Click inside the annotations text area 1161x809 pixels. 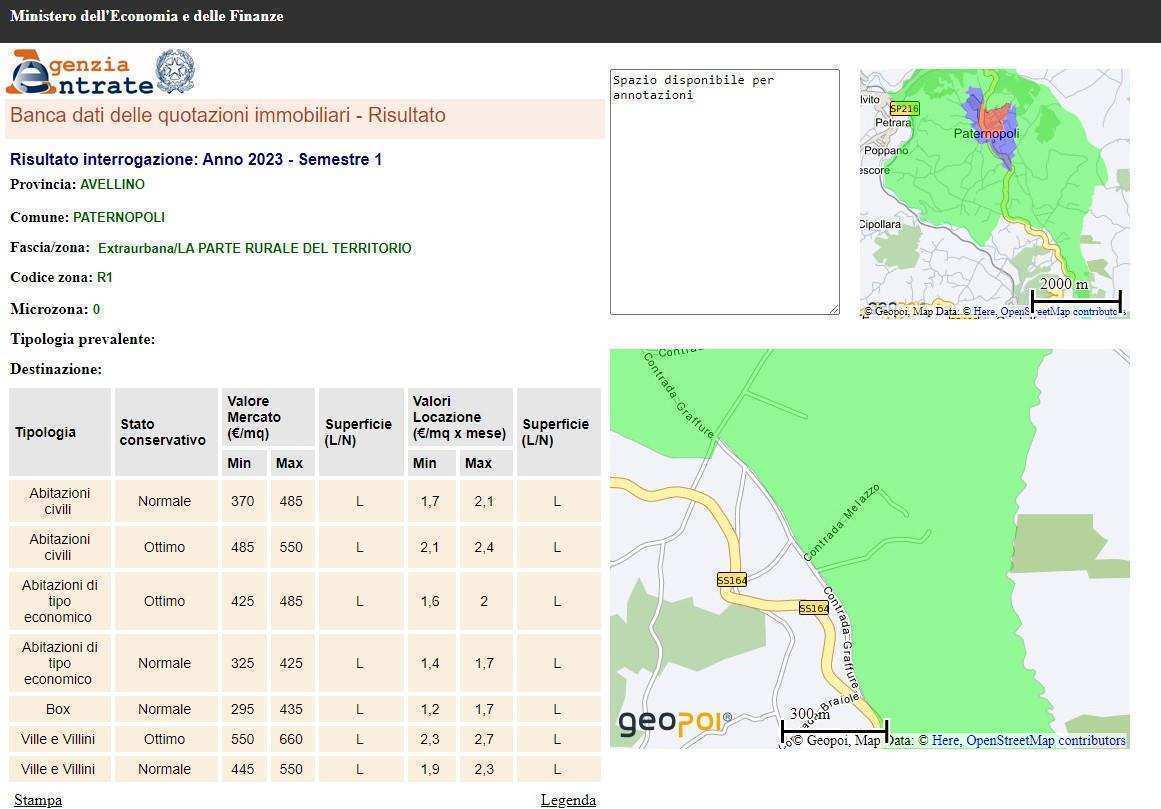click(x=724, y=200)
